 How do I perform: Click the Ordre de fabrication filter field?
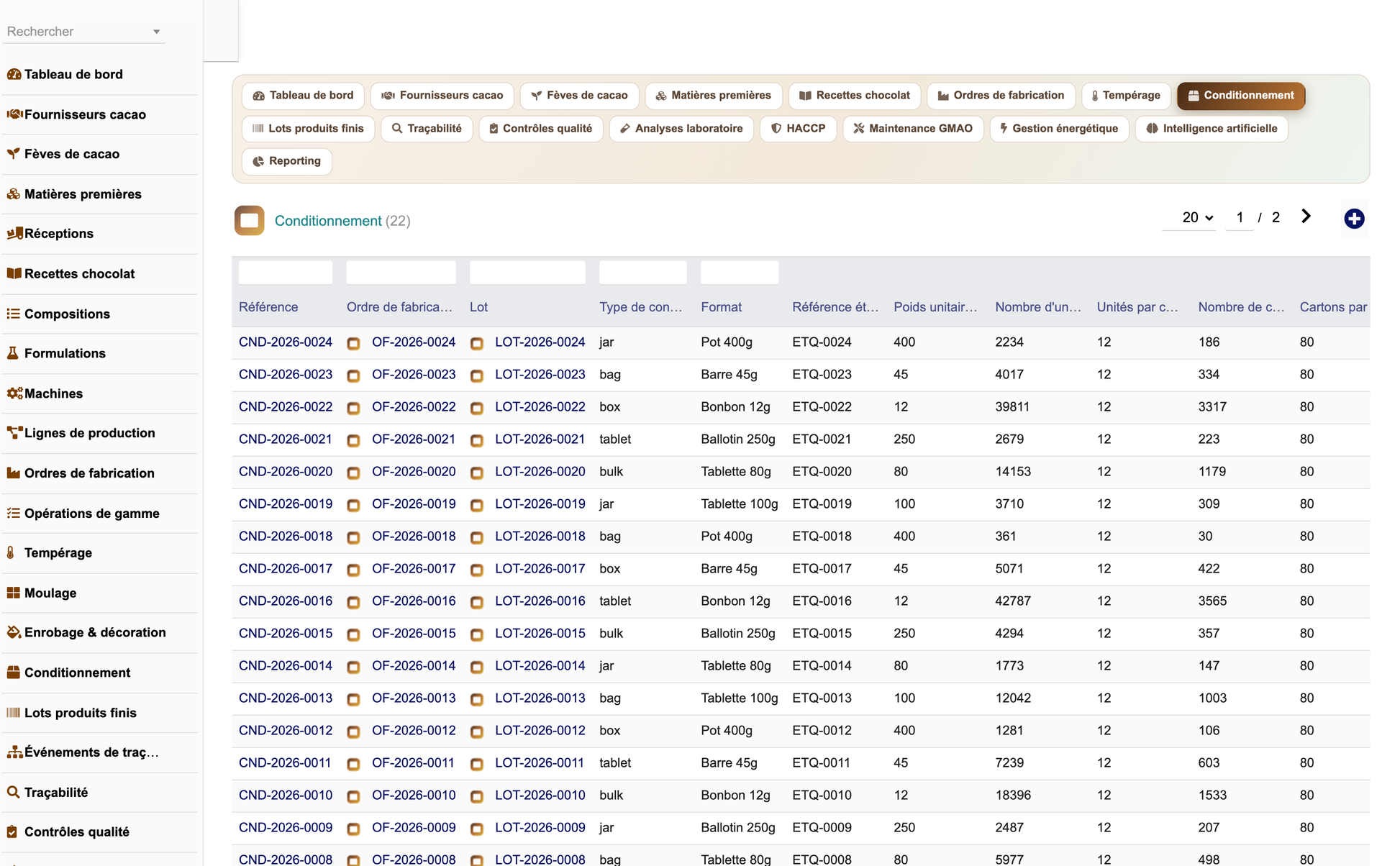401,273
